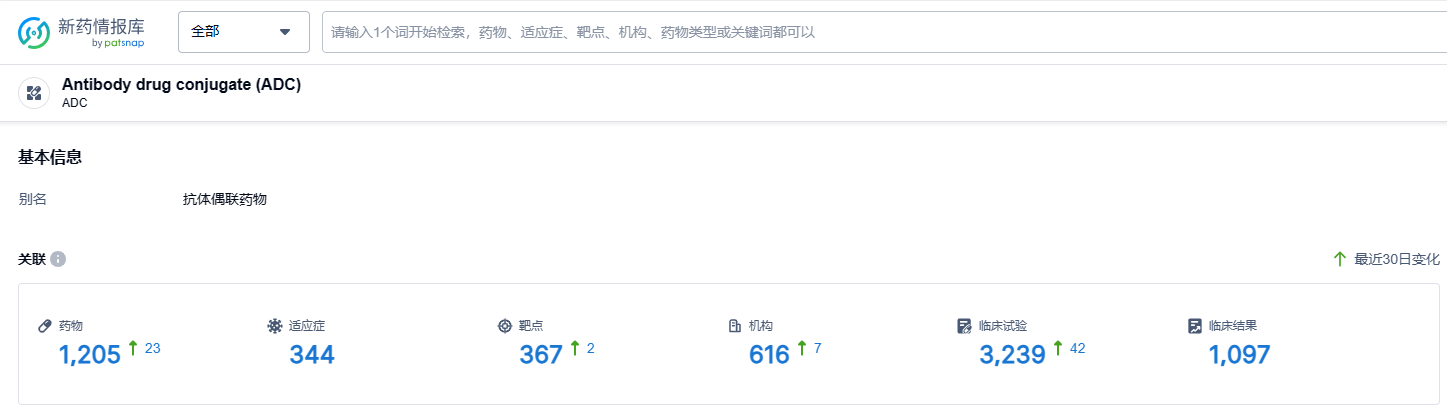Click the 新药情报库 logo icon
The width and height of the screenshot is (1447, 408).
click(34, 32)
